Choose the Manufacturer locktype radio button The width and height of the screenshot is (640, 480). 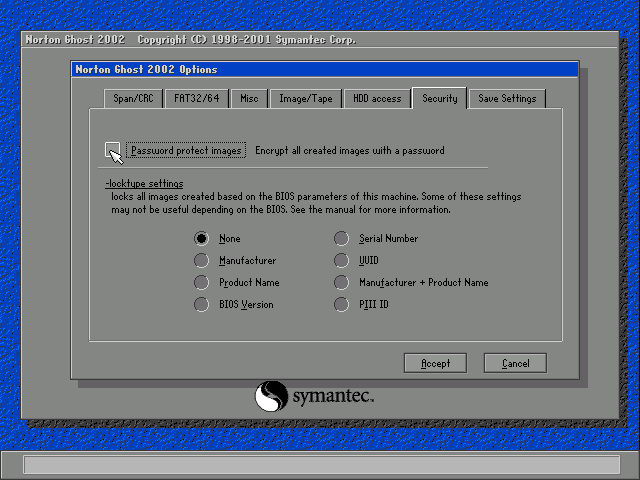[201, 260]
